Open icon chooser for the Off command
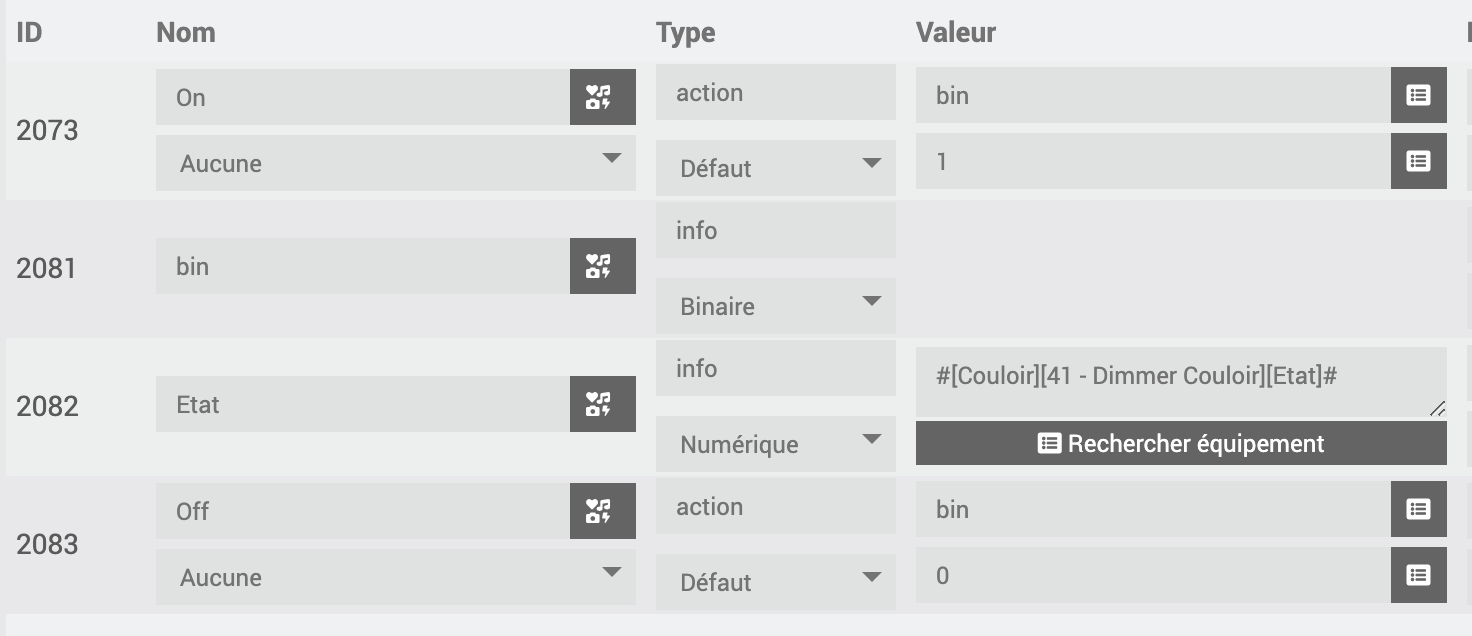This screenshot has width=1472, height=636. [x=602, y=511]
